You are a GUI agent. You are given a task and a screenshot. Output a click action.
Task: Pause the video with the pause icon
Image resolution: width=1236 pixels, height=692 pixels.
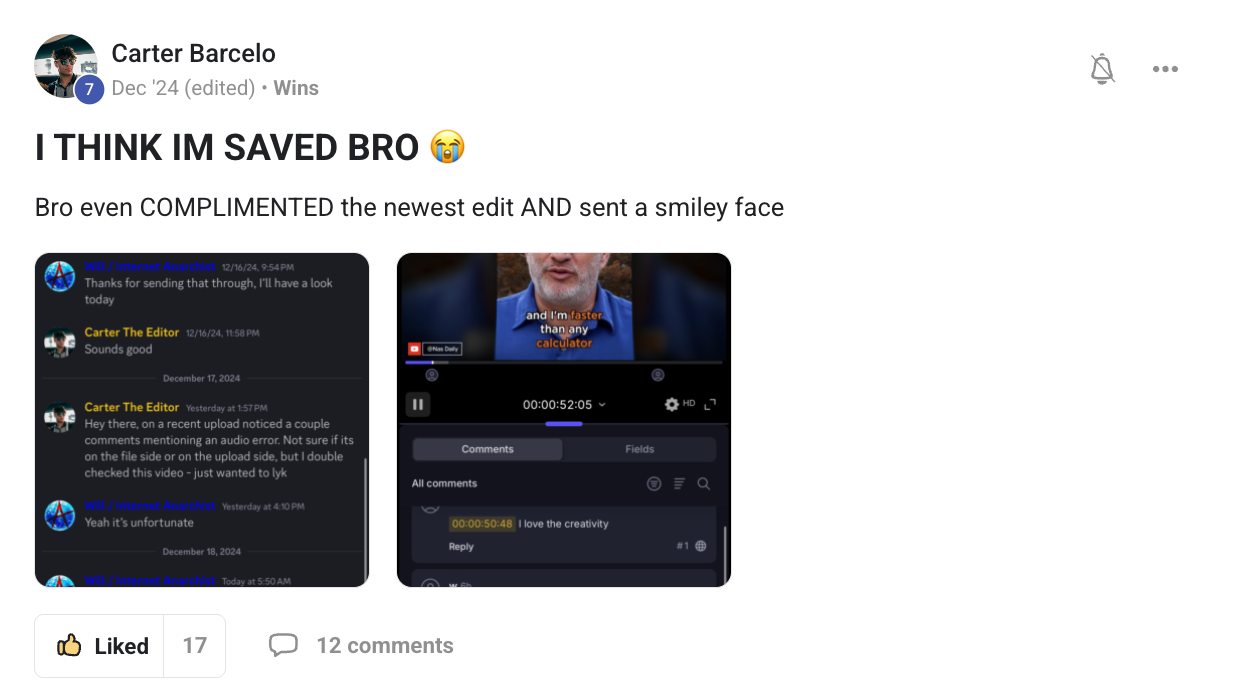[x=418, y=404]
